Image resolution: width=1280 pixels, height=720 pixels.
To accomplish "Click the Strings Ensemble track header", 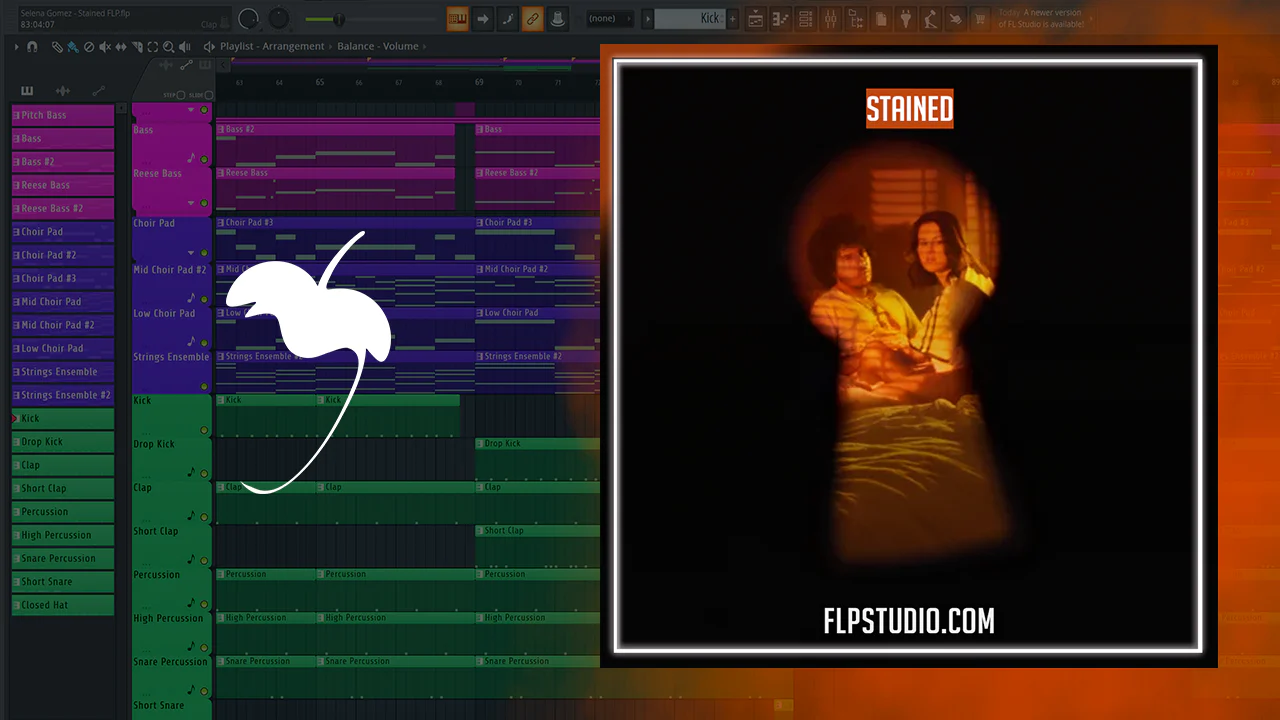I will [172, 371].
